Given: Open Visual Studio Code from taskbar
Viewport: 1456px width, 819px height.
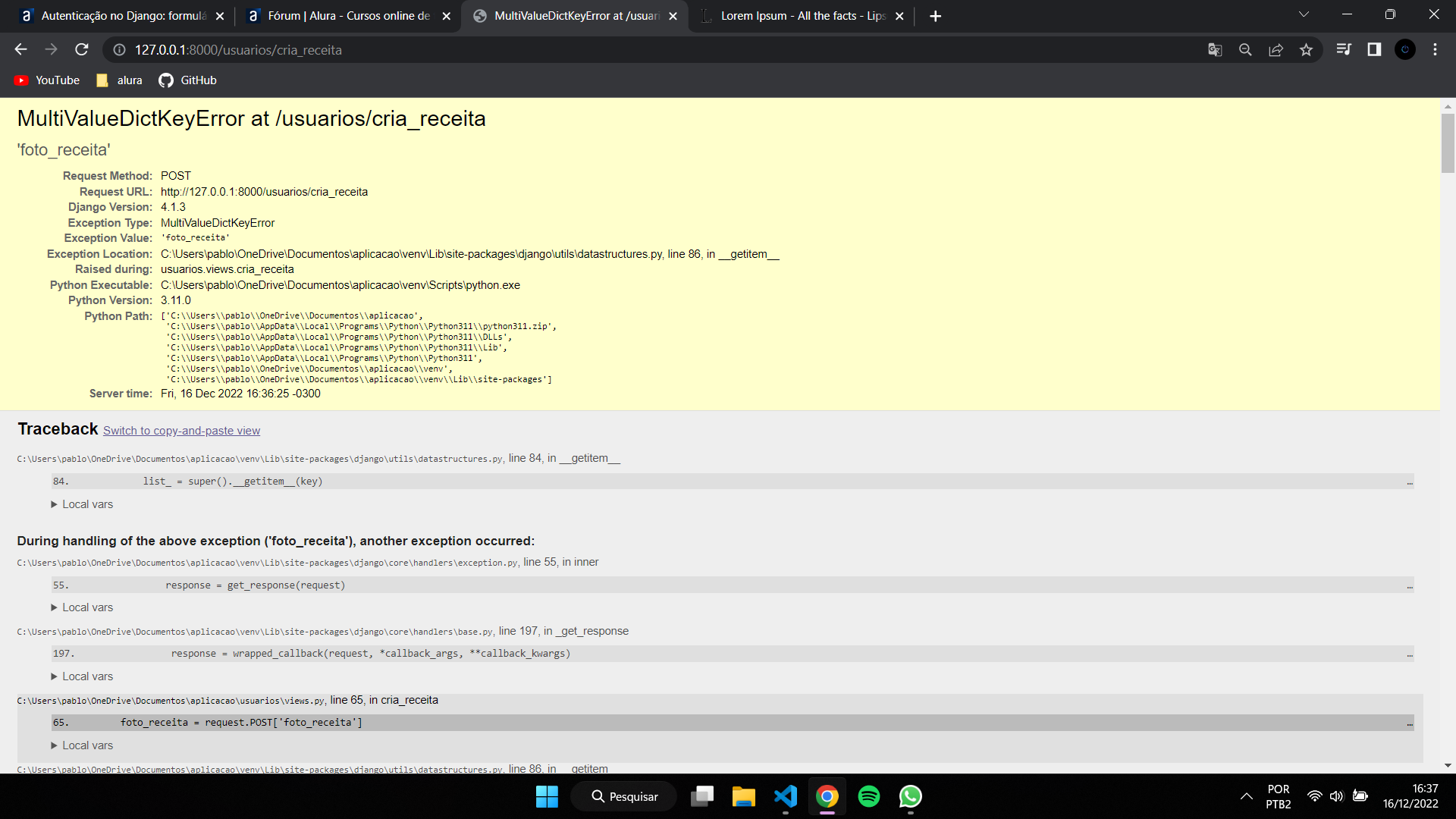Looking at the screenshot, I should coord(786,796).
